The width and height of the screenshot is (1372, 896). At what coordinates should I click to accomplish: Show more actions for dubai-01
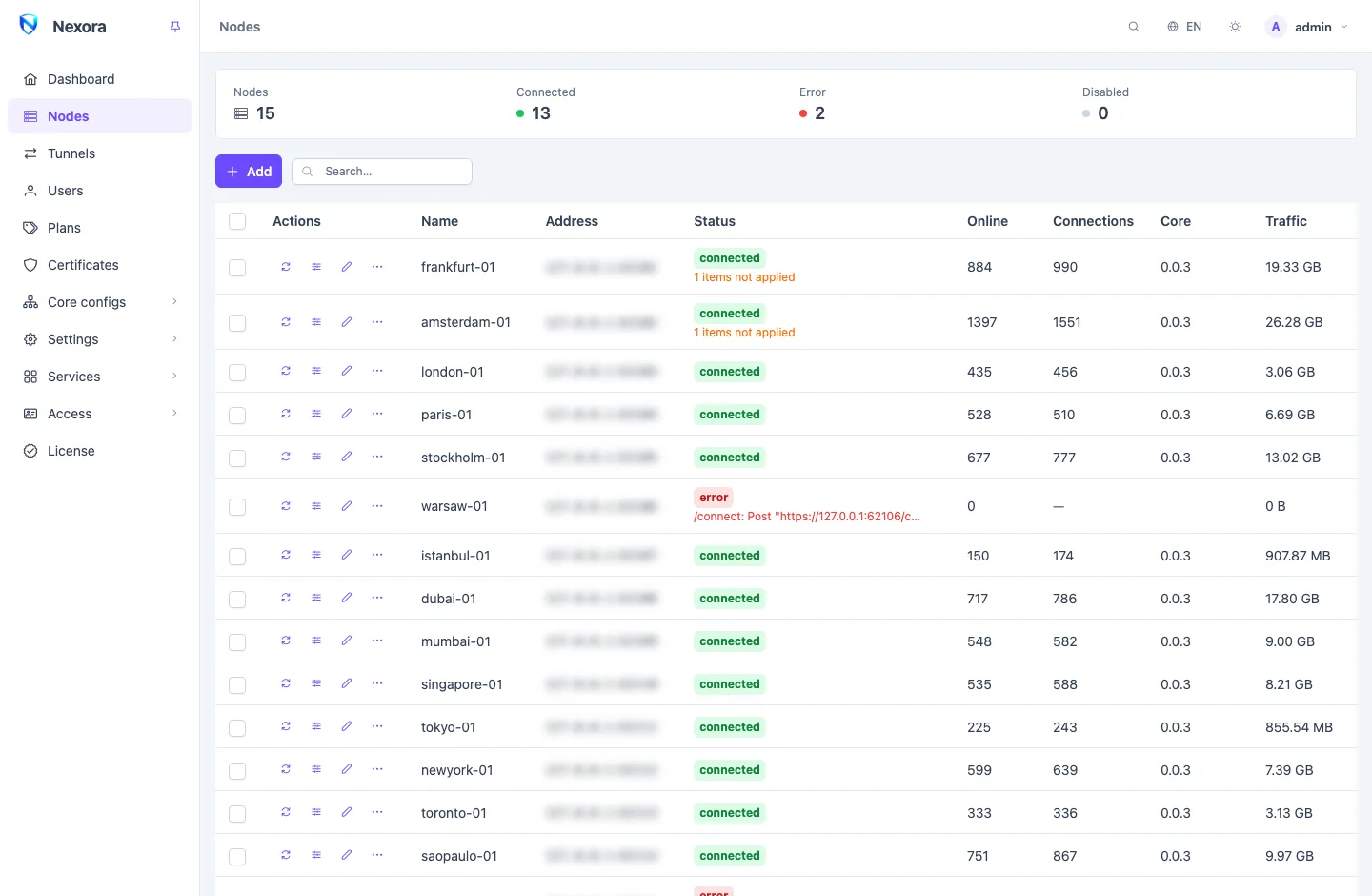coord(377,598)
